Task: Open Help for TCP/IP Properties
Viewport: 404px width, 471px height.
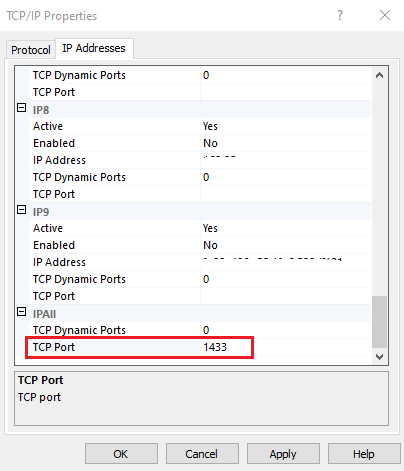Action: coord(364,454)
